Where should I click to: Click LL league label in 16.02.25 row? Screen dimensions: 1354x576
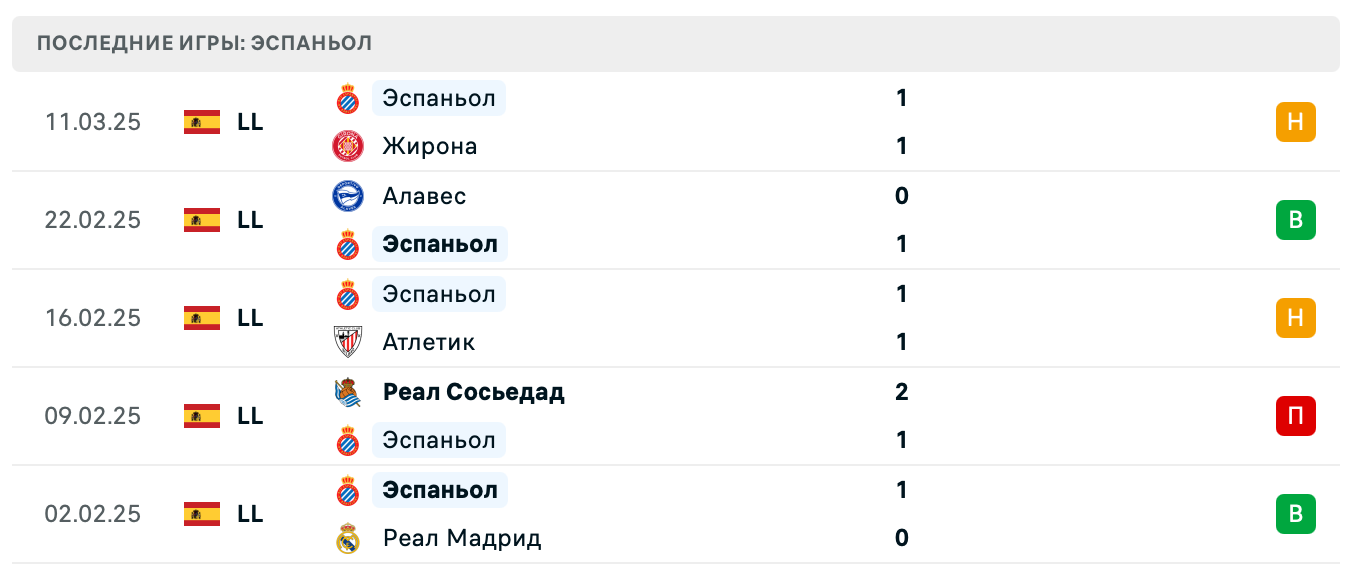tap(250, 318)
